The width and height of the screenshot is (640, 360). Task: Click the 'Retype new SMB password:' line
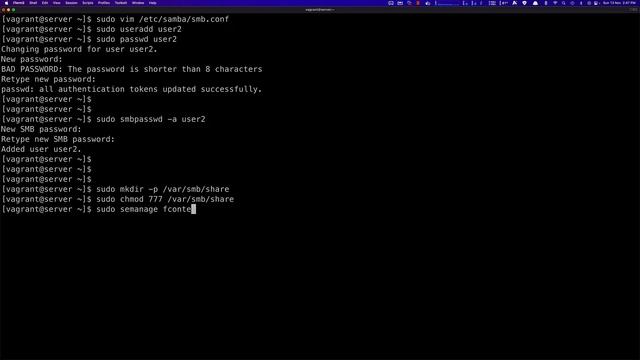[x=58, y=139]
